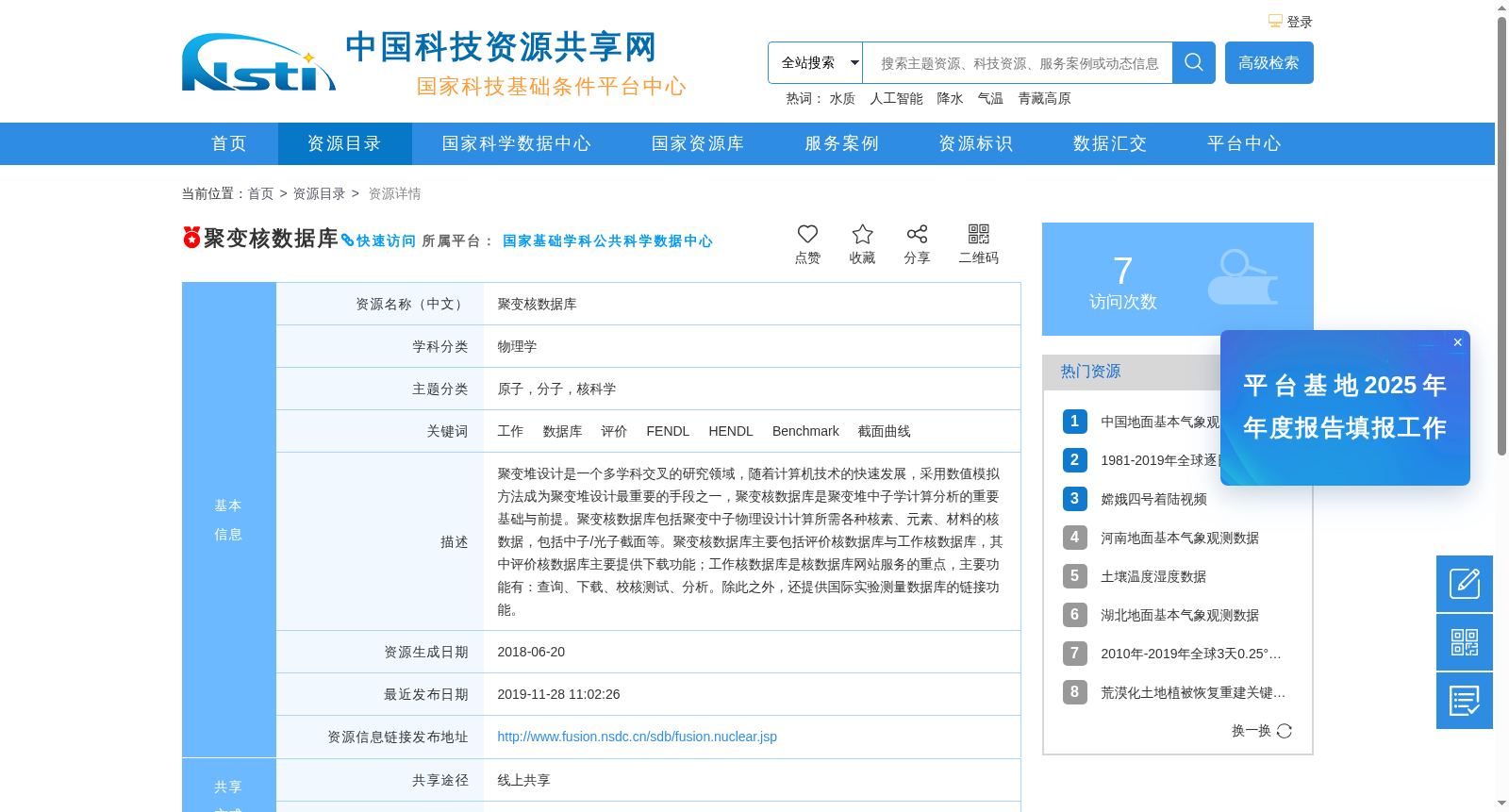Click the NSTI site logo

click(x=258, y=63)
